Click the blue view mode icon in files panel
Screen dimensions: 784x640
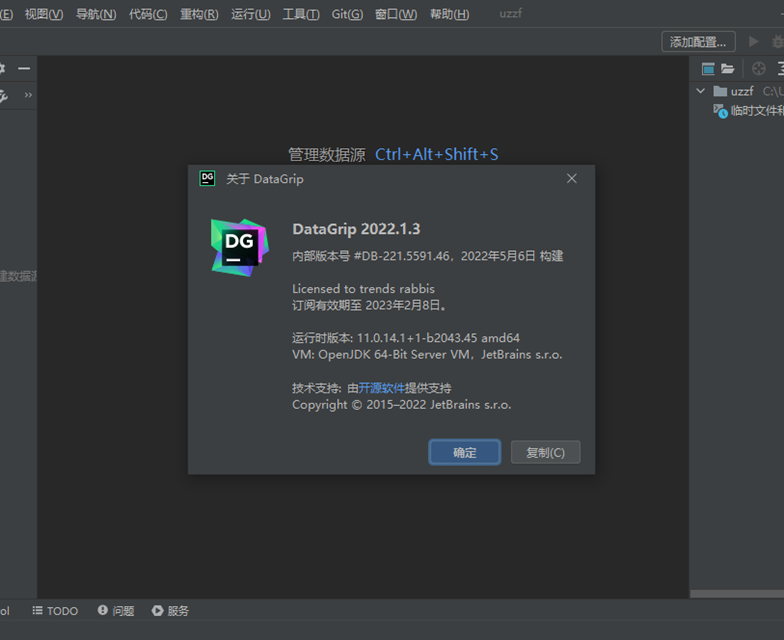(x=708, y=68)
